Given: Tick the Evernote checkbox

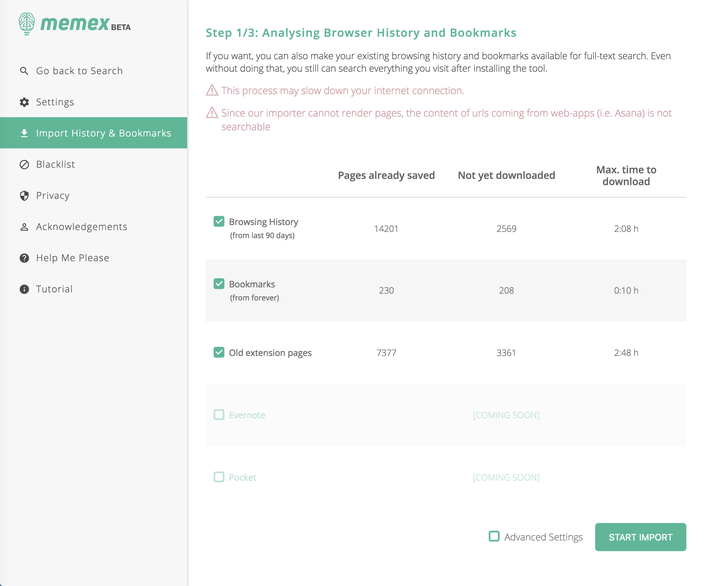Looking at the screenshot, I should tap(219, 414).
